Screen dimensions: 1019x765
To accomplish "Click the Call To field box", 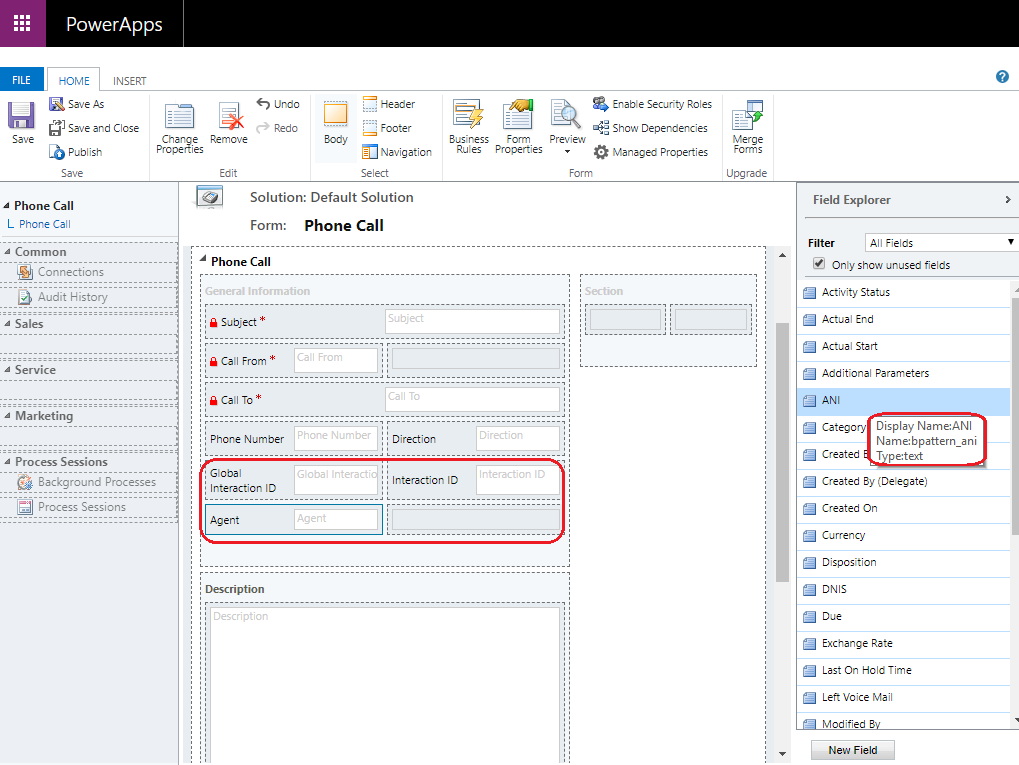I will (x=472, y=399).
